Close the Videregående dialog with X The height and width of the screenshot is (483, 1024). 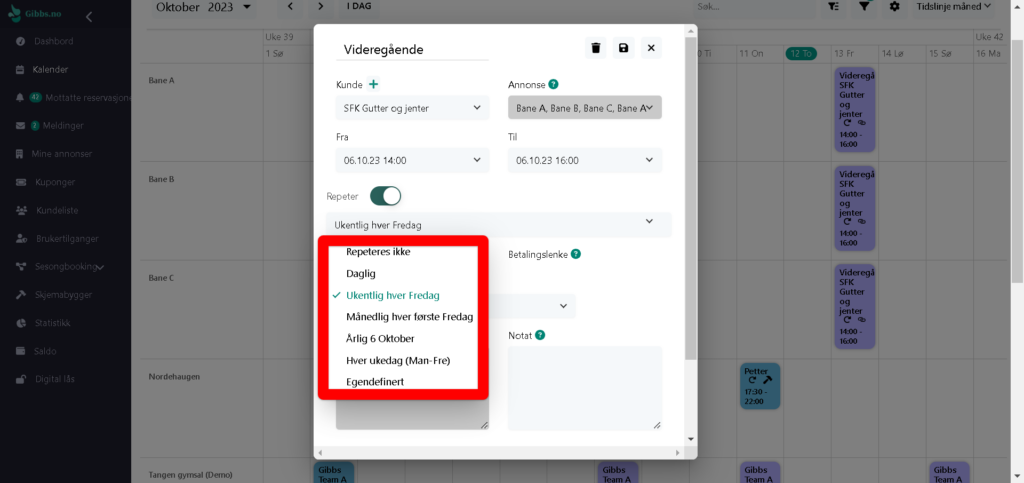[651, 48]
